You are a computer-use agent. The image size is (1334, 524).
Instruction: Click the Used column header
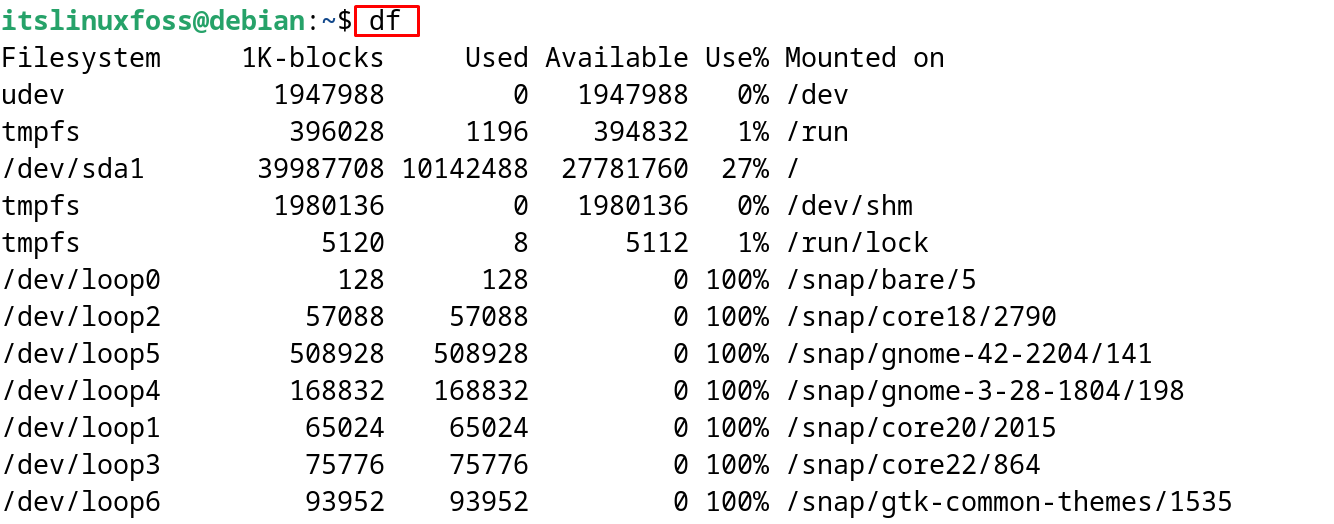coord(497,58)
